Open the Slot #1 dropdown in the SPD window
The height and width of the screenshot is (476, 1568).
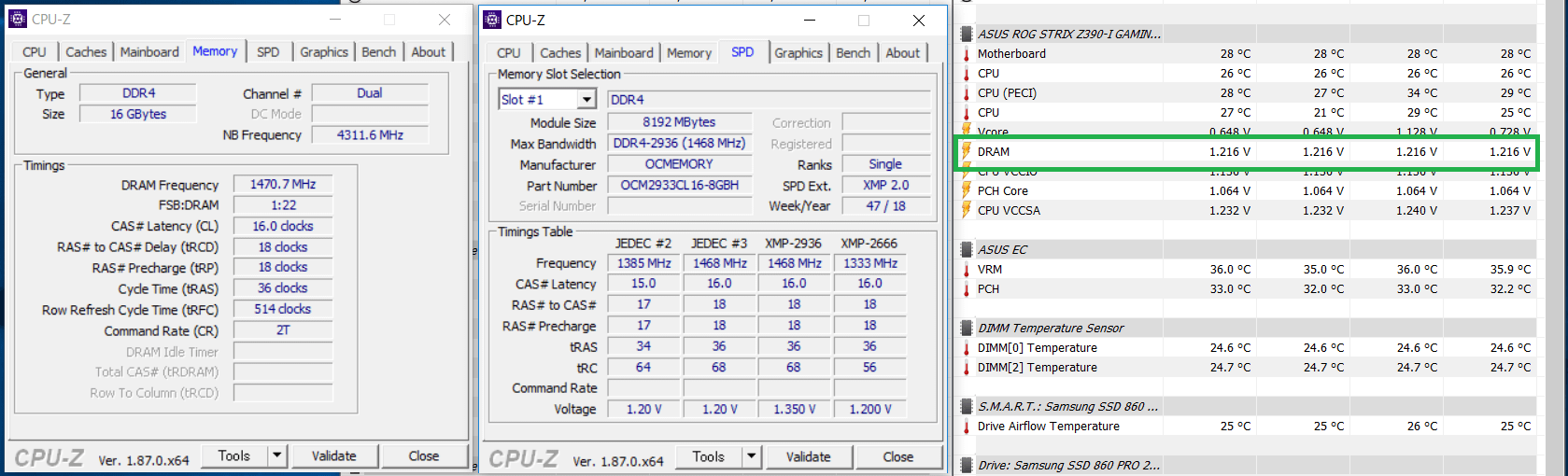(586, 99)
